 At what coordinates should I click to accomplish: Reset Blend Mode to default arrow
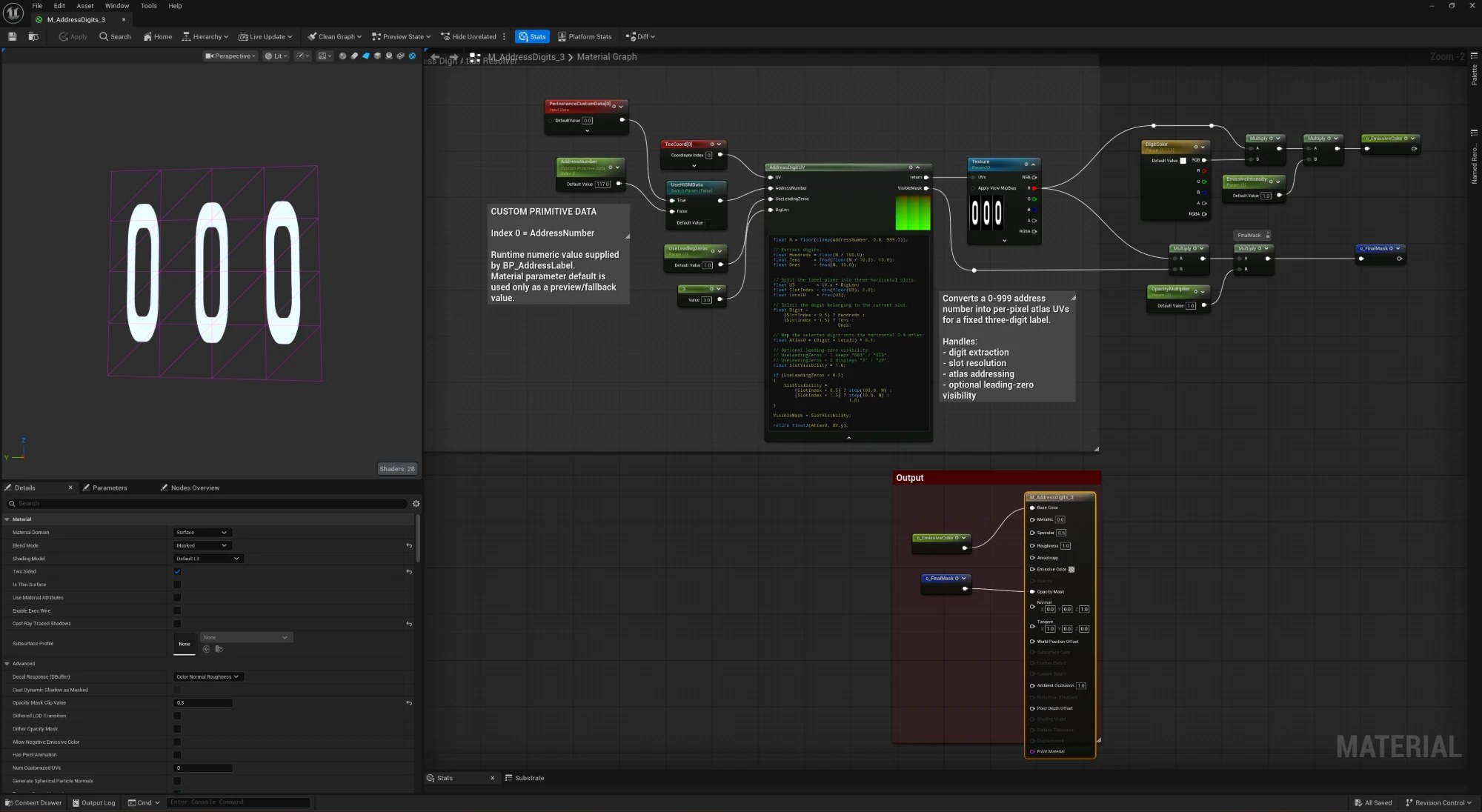tap(409, 545)
